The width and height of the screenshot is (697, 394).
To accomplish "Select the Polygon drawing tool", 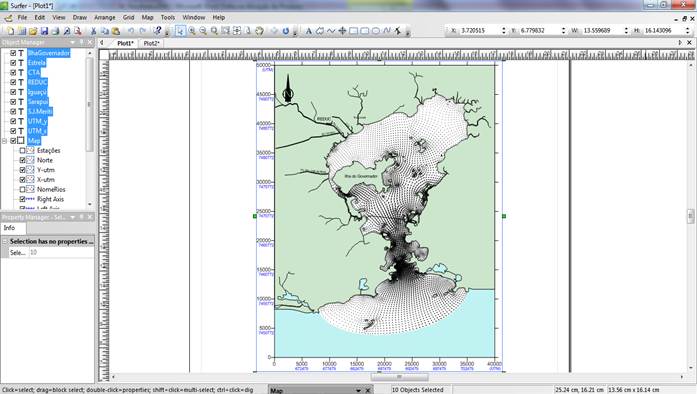I will click(x=320, y=31).
